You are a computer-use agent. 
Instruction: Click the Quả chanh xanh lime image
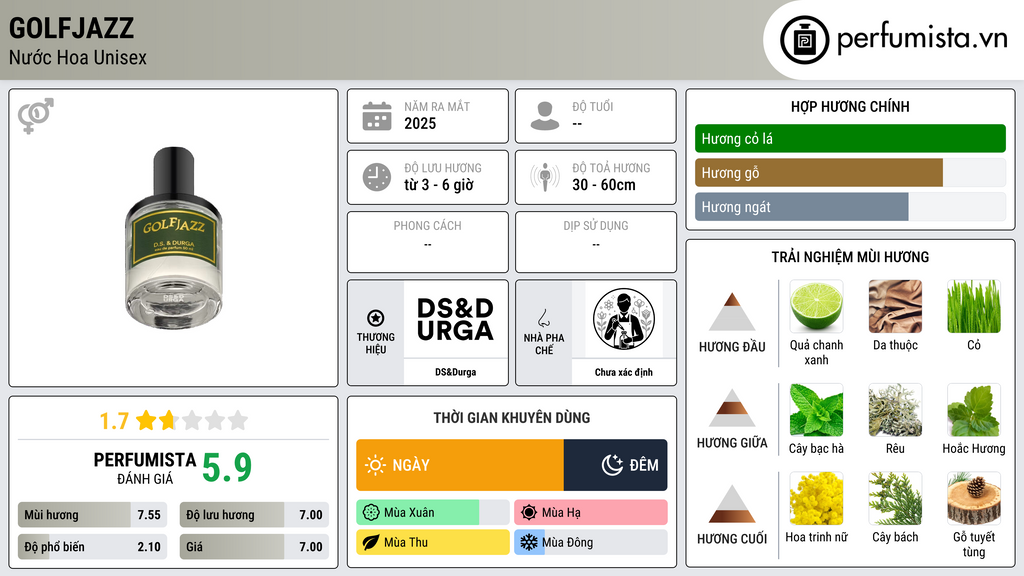(816, 306)
